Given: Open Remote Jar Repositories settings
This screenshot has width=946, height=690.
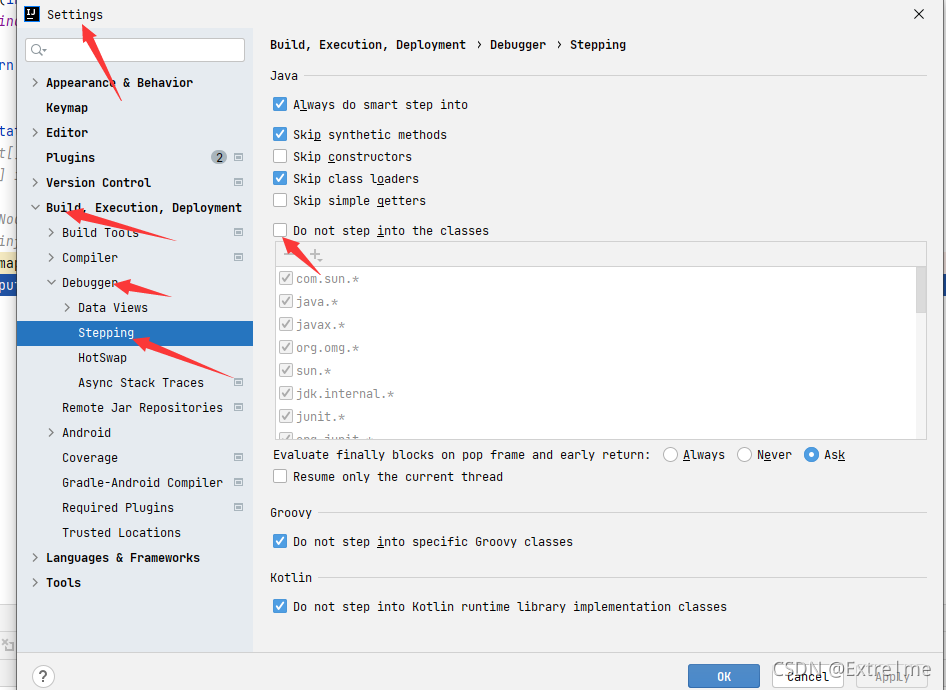Looking at the screenshot, I should pos(142,408).
